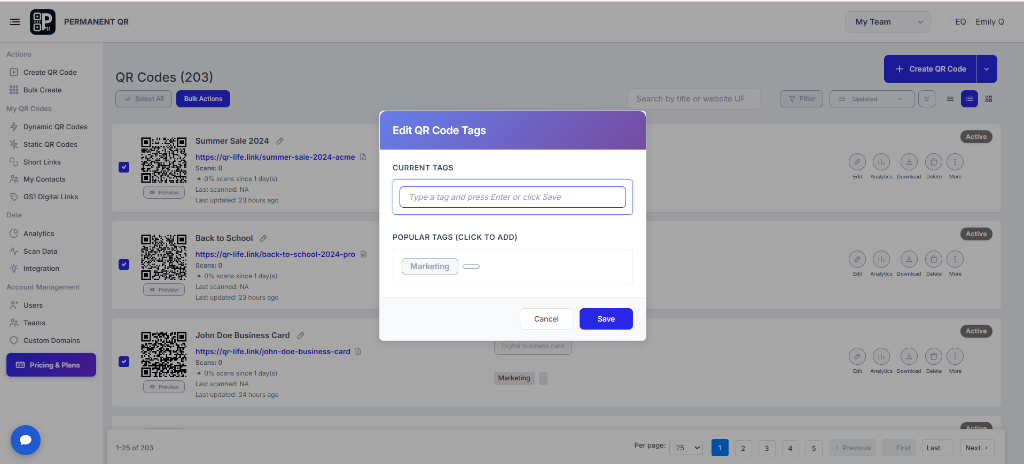The image size is (1024, 464).
Task: Uncheck Back to School checkbox
Action: click(x=124, y=264)
